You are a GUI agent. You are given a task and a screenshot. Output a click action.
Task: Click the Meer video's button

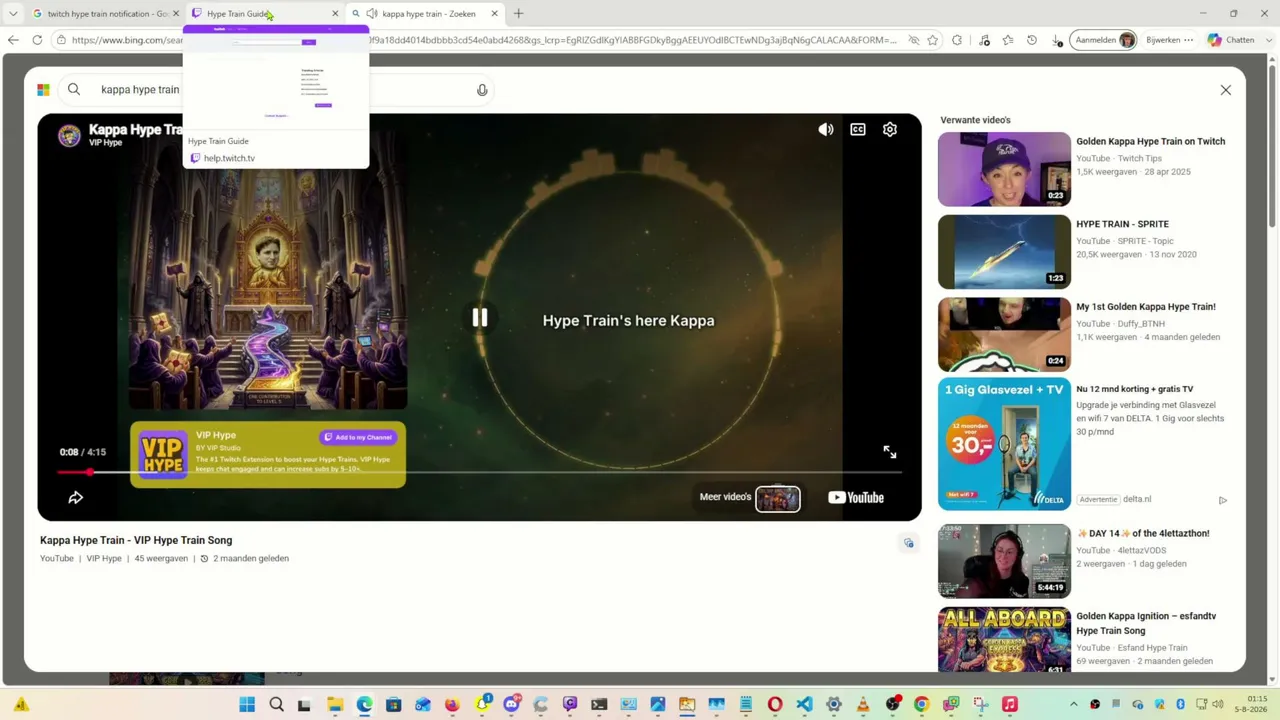point(725,497)
